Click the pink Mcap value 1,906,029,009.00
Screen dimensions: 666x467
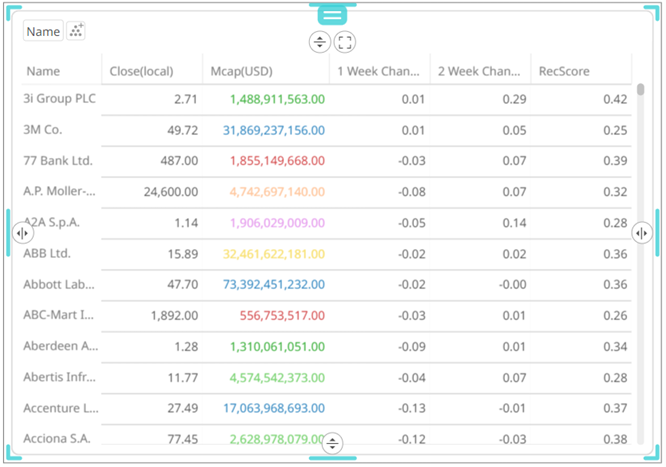point(277,223)
